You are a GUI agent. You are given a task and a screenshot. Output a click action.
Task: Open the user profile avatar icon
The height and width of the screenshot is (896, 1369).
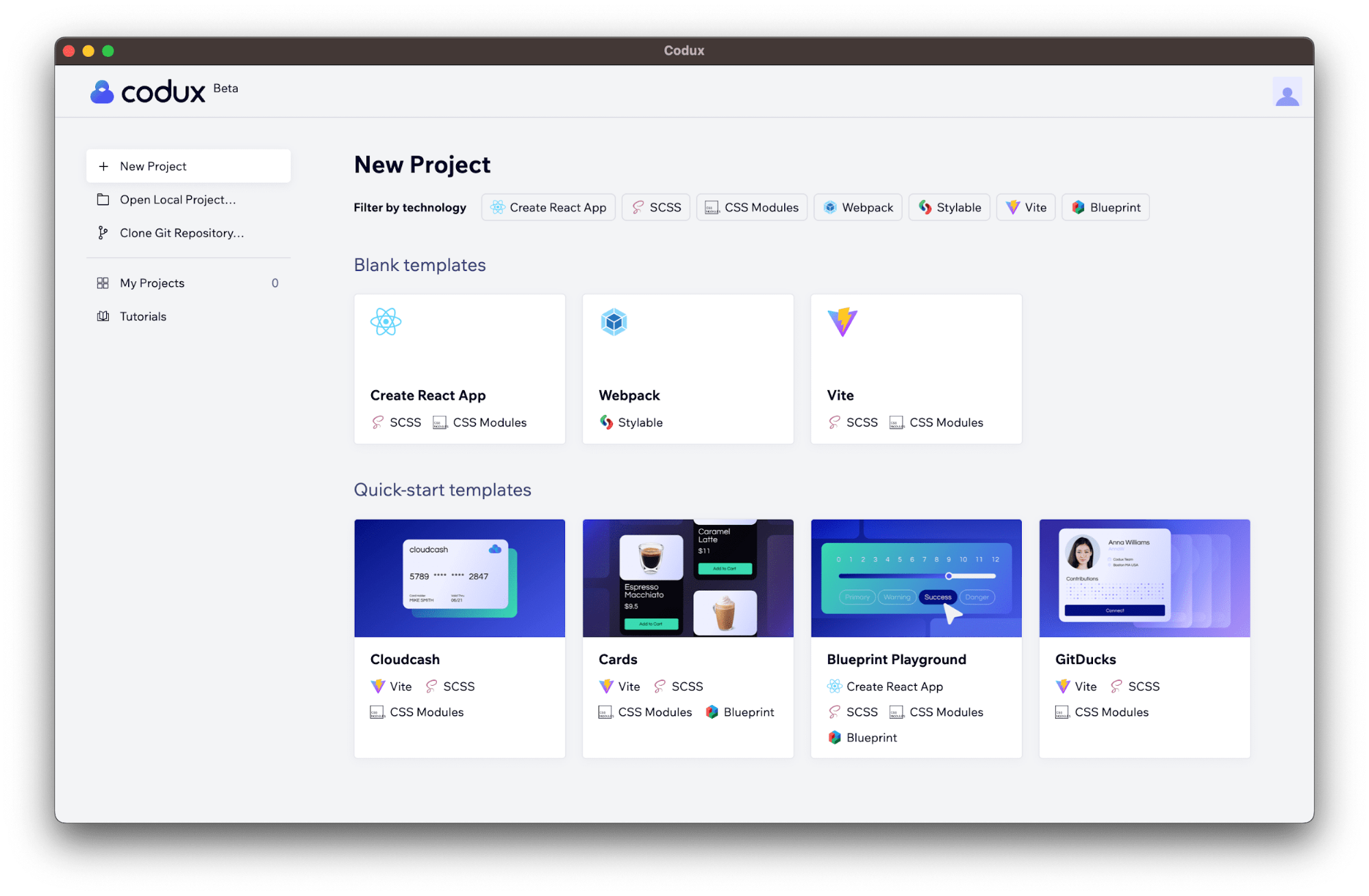coord(1287,91)
